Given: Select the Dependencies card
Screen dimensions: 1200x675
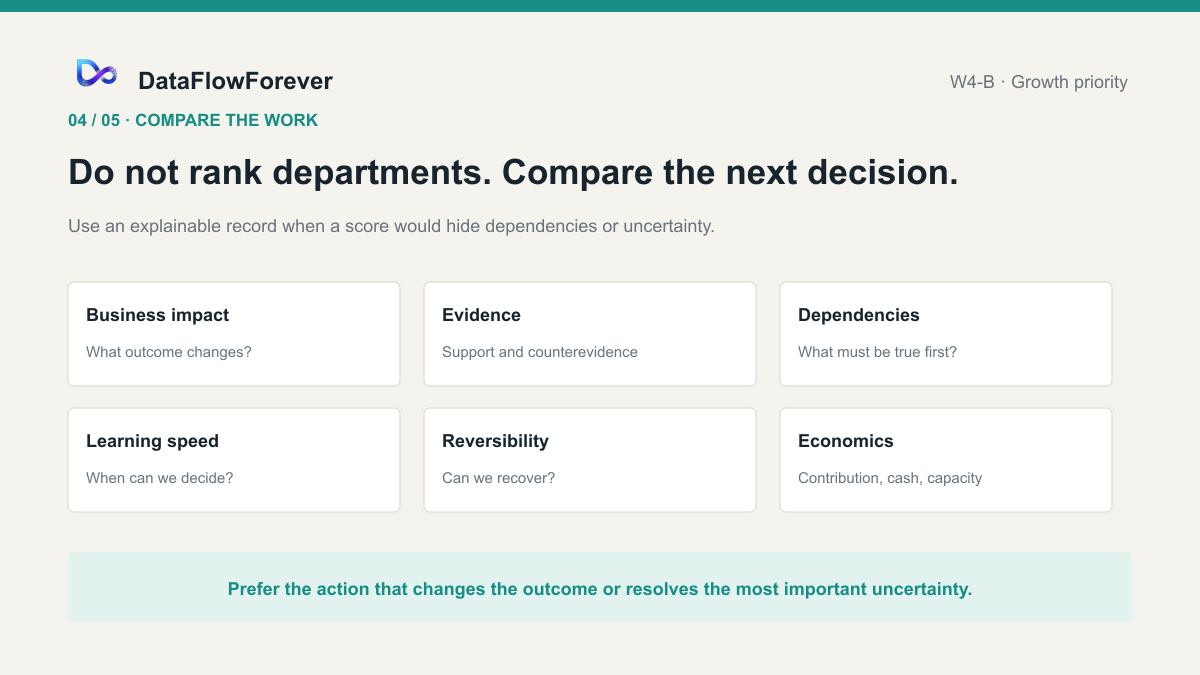Looking at the screenshot, I should 946,334.
